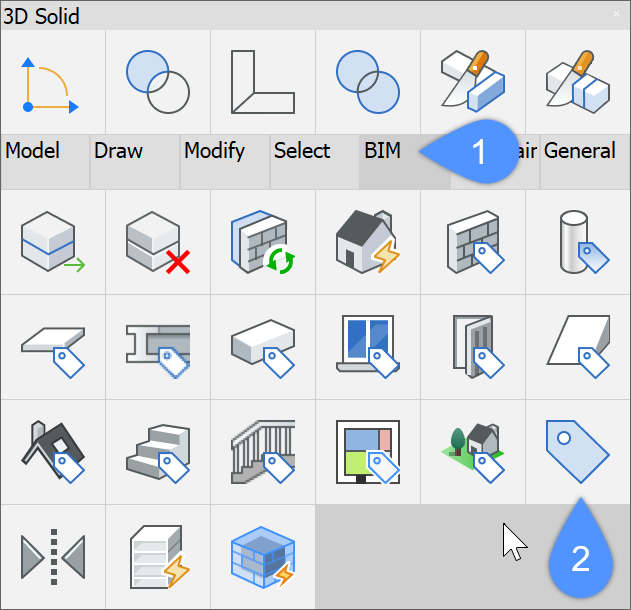Go to the Modify tab
Image resolution: width=631 pixels, height=610 pixels.
pos(214,152)
